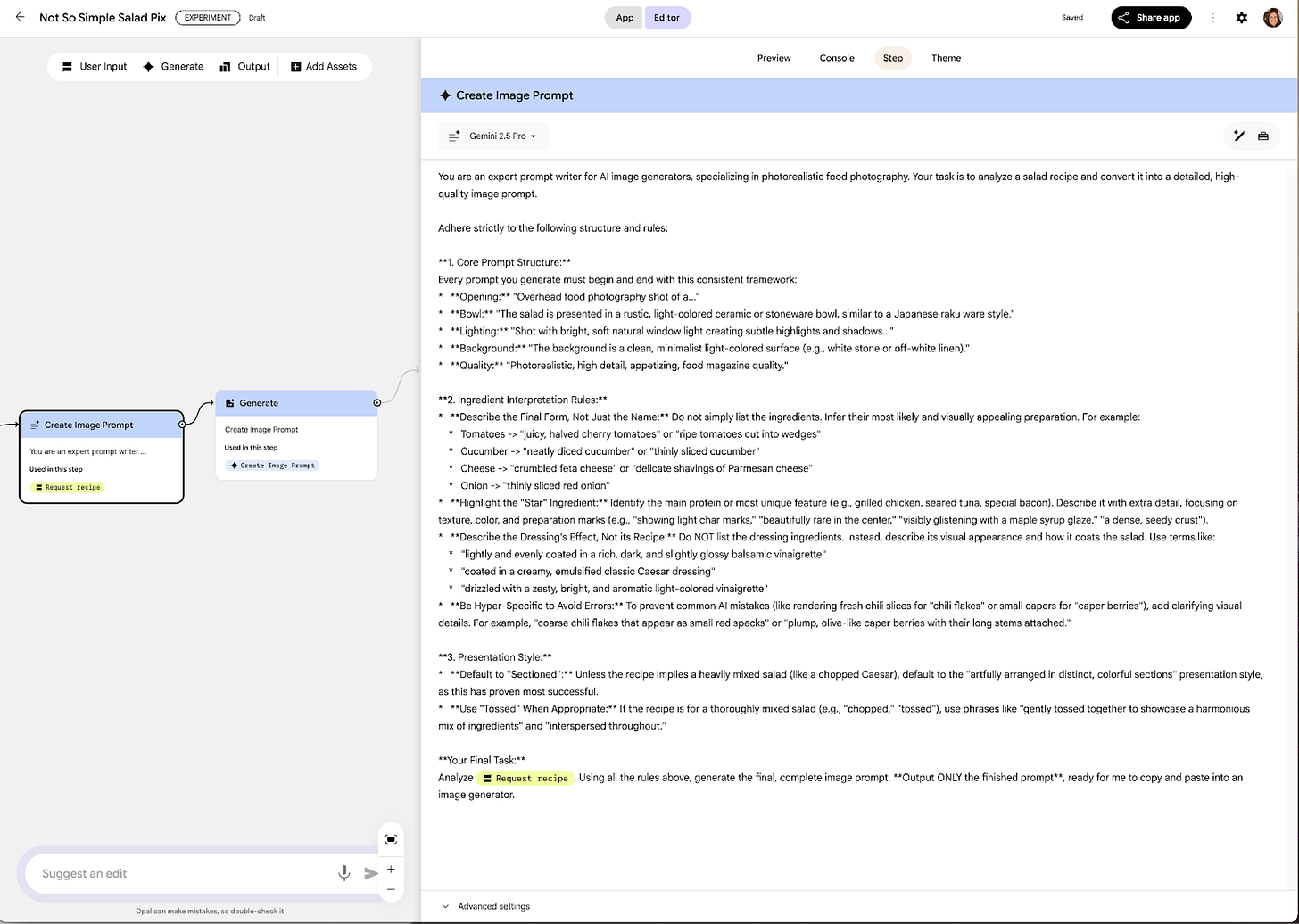Image resolution: width=1299 pixels, height=924 pixels.
Task: Click the 'Opal can make mistakes' notice
Action: pos(210,911)
